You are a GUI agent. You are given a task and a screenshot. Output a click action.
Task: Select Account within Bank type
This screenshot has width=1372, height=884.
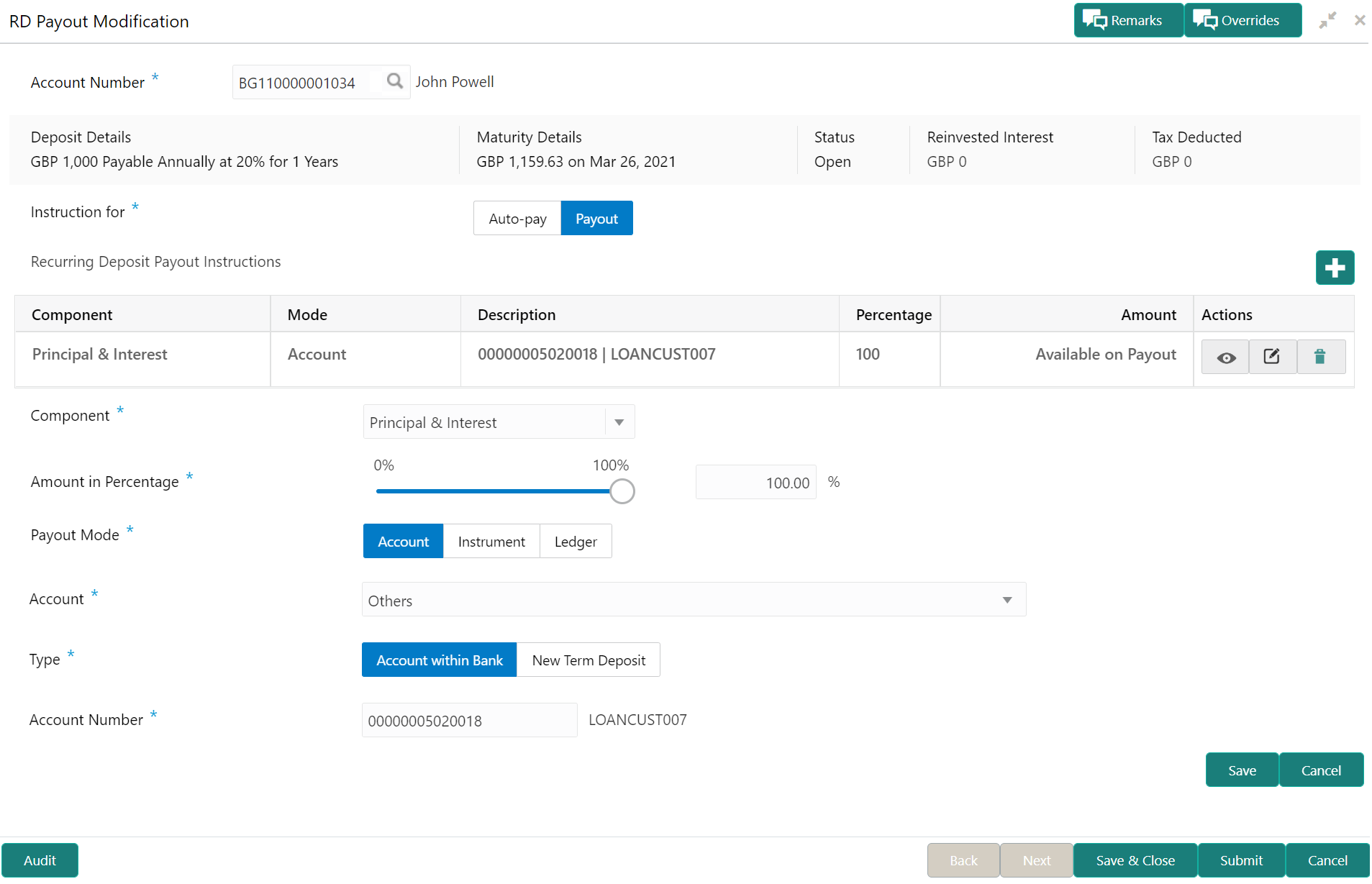coord(440,660)
